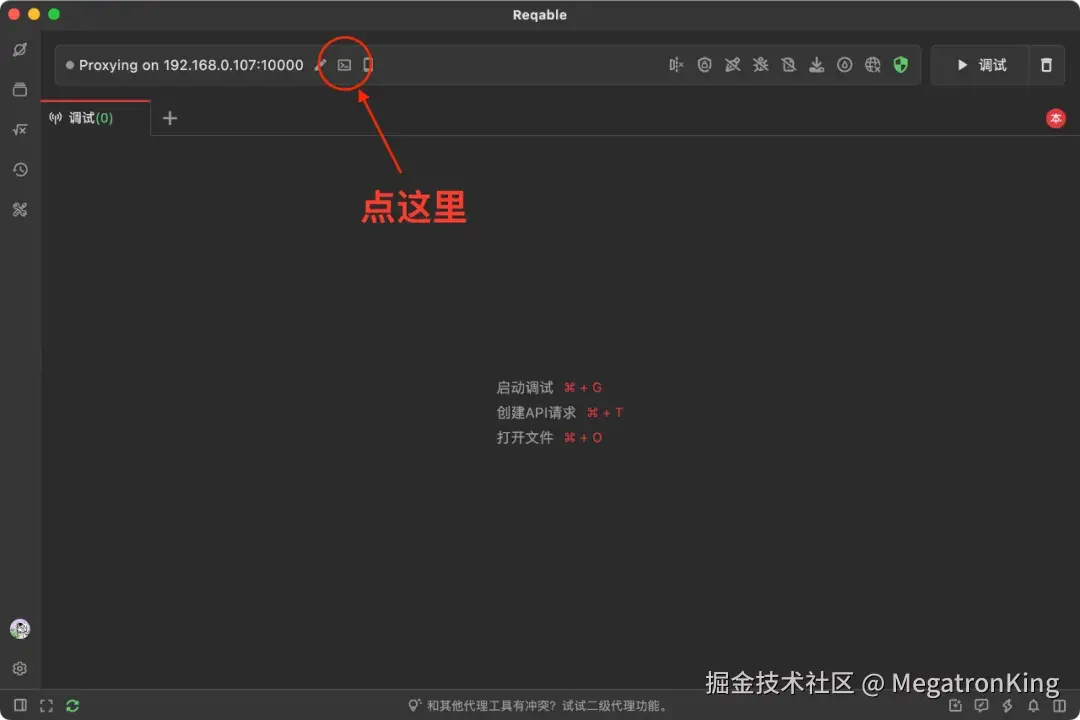Click the download tray icon
1080x720 pixels.
(816, 65)
